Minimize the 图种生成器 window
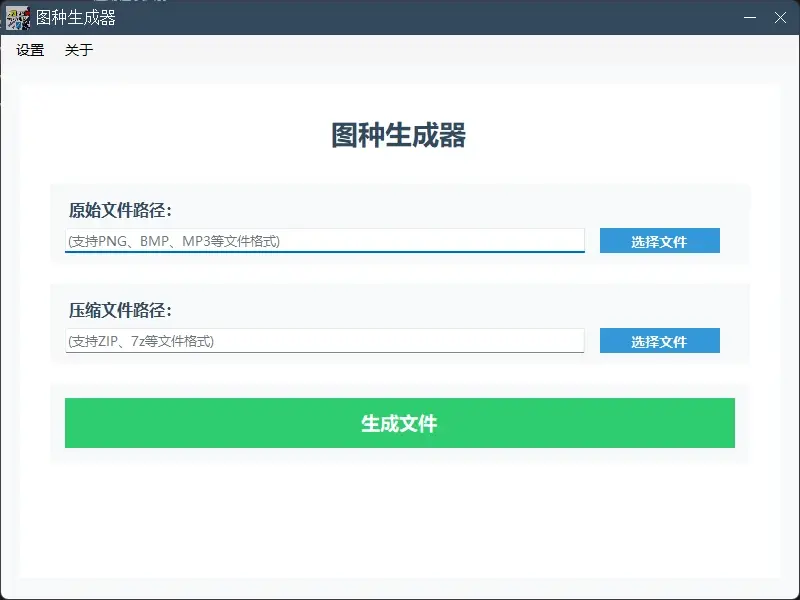Viewport: 800px width, 600px height. [x=748, y=17]
